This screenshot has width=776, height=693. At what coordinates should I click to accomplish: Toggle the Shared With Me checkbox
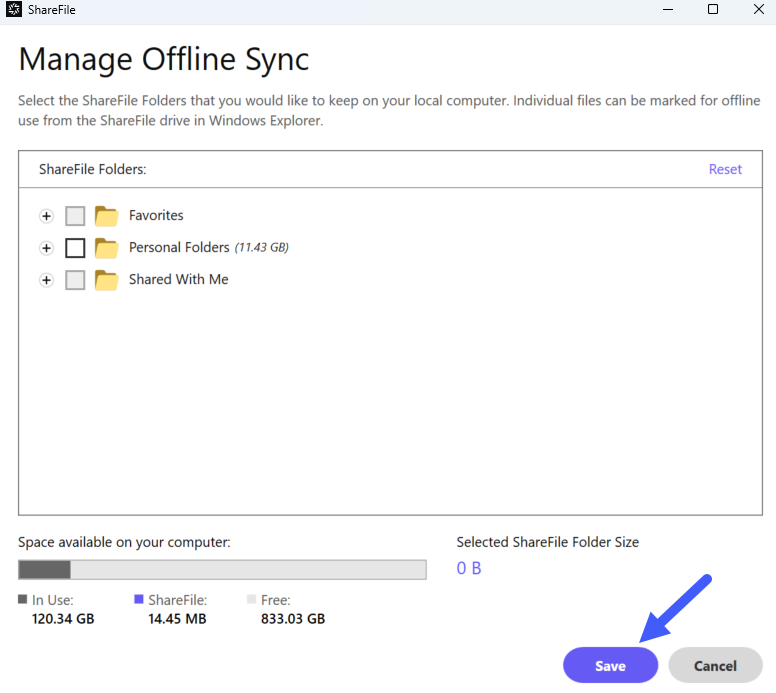(75, 280)
